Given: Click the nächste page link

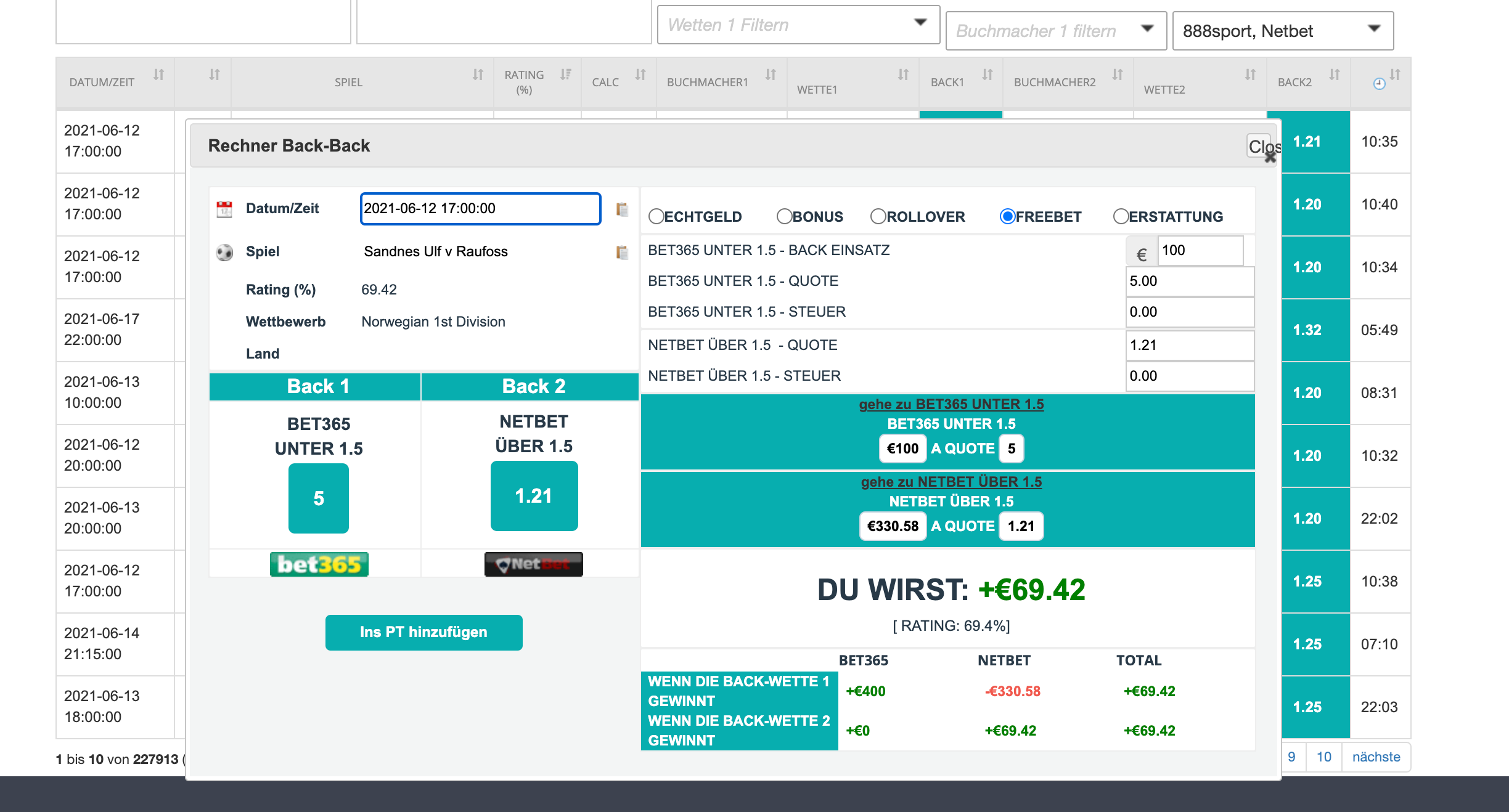Looking at the screenshot, I should 1376,757.
